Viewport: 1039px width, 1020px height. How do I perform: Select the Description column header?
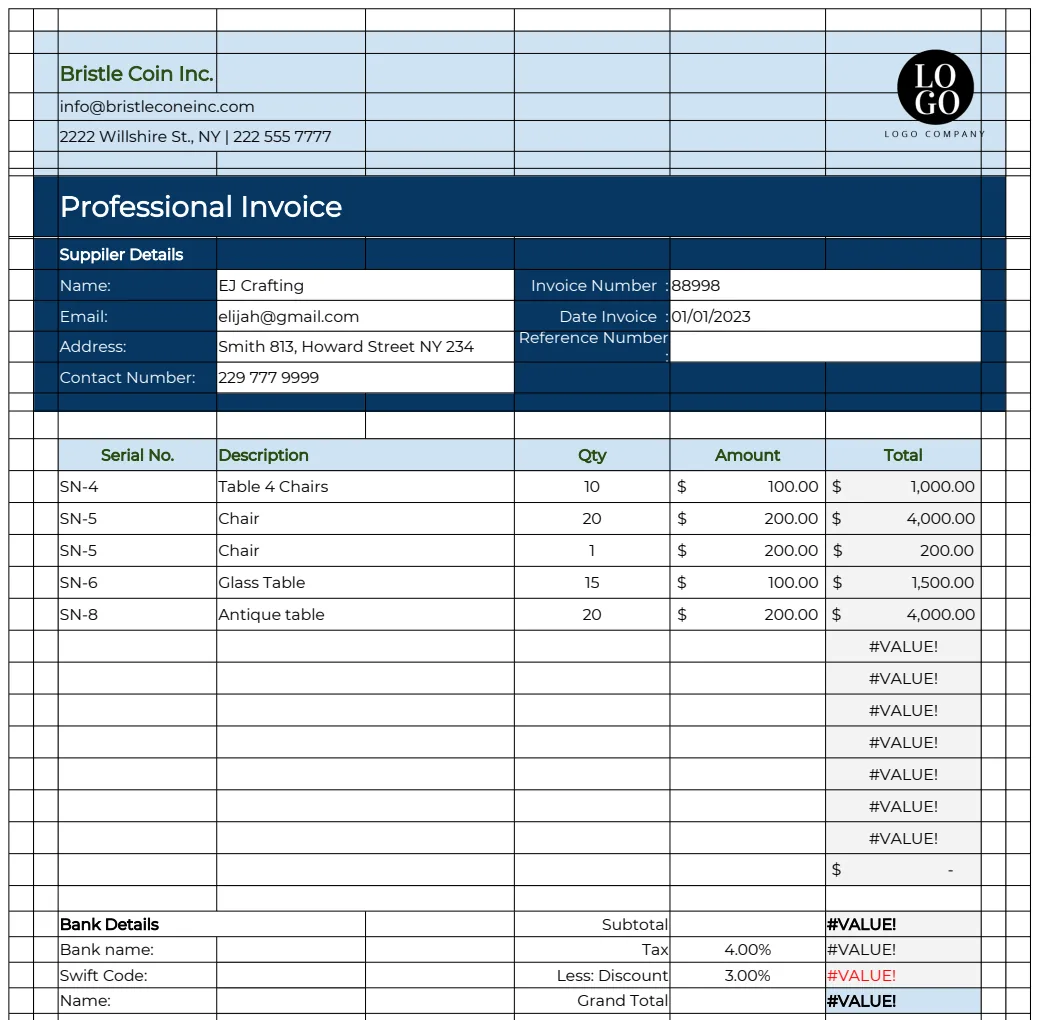(365, 455)
